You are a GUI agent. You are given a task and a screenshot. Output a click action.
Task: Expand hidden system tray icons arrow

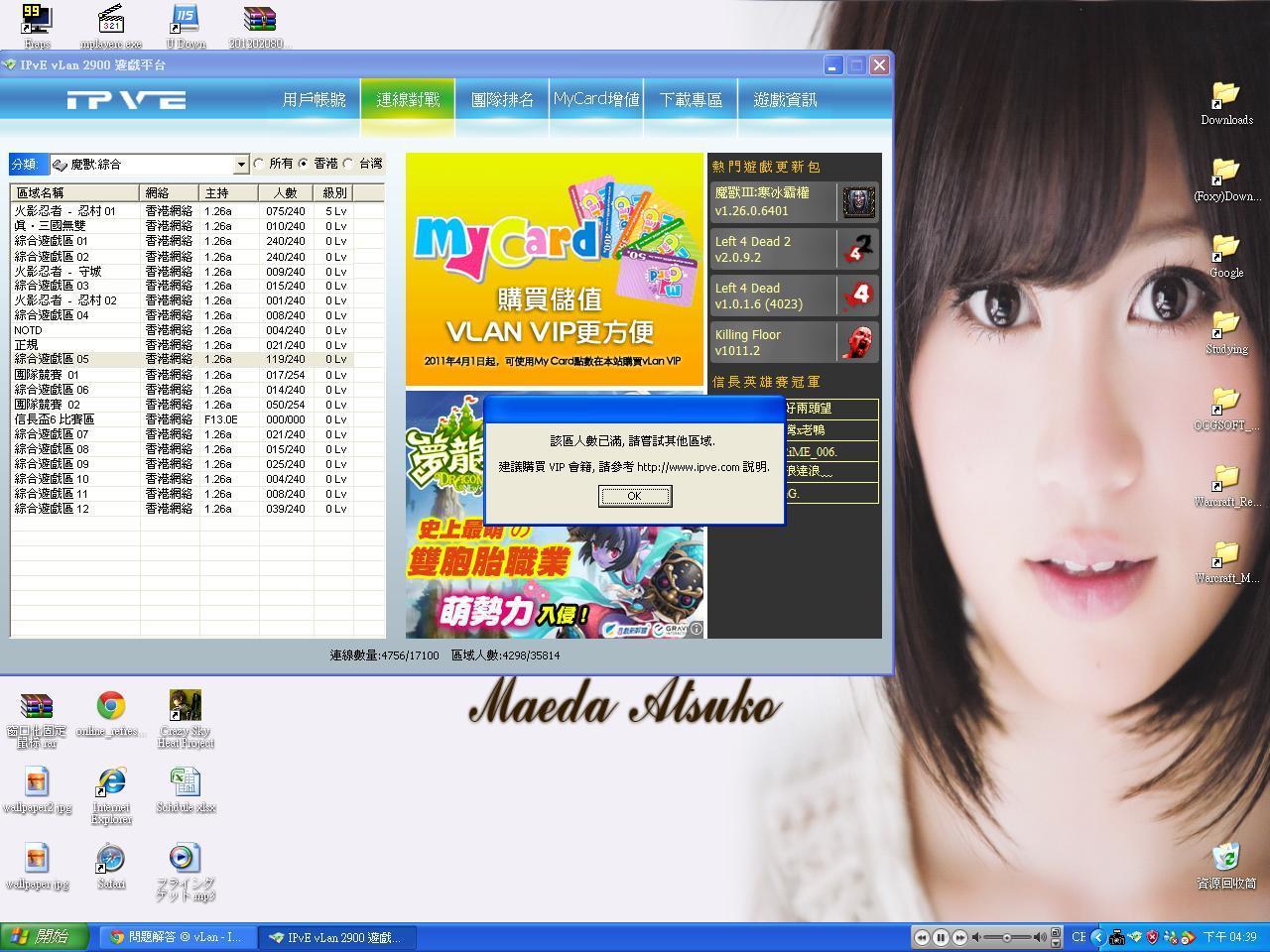pyautogui.click(x=1097, y=937)
